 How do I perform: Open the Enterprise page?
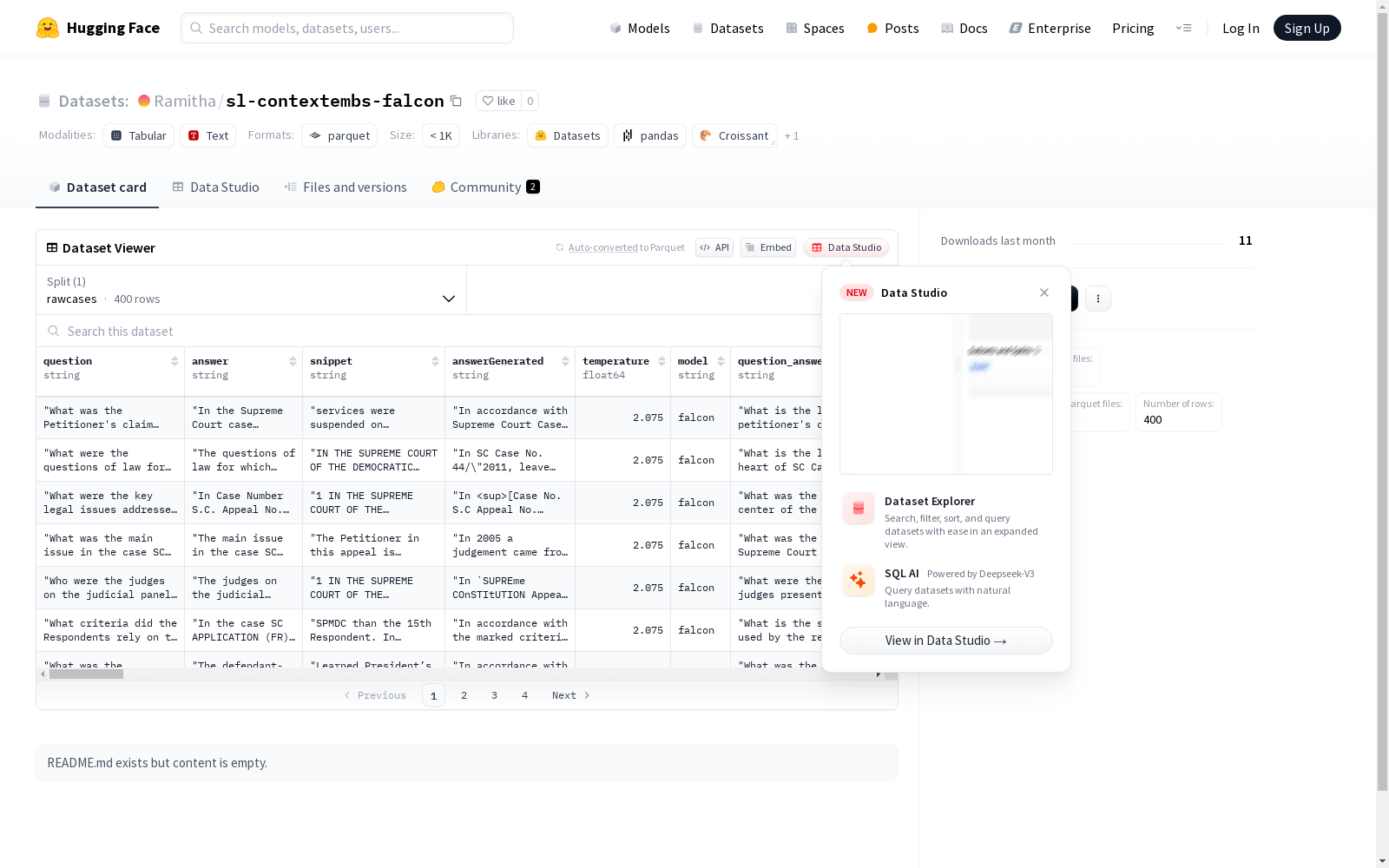coord(1050,28)
